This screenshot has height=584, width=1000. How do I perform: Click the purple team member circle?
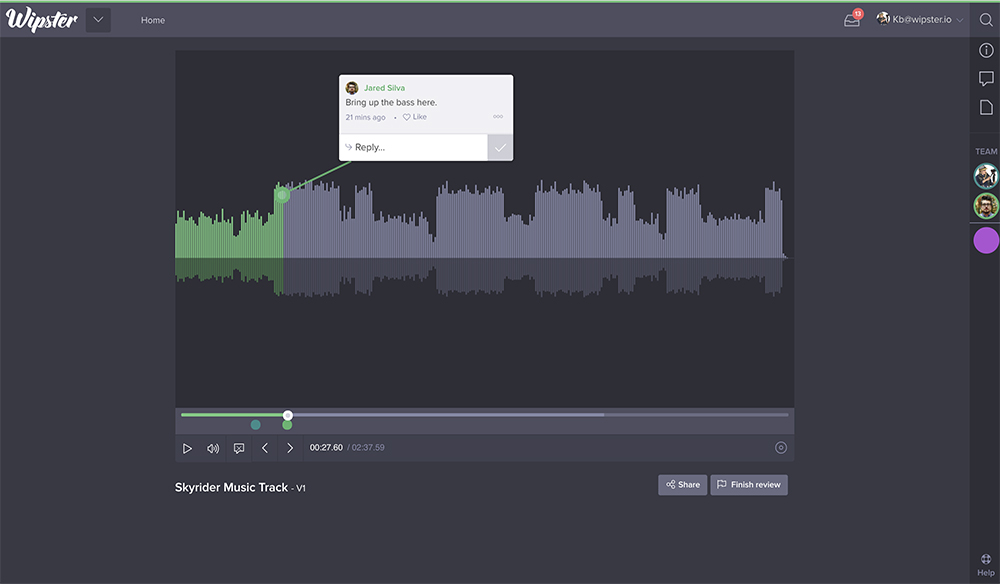[987, 240]
